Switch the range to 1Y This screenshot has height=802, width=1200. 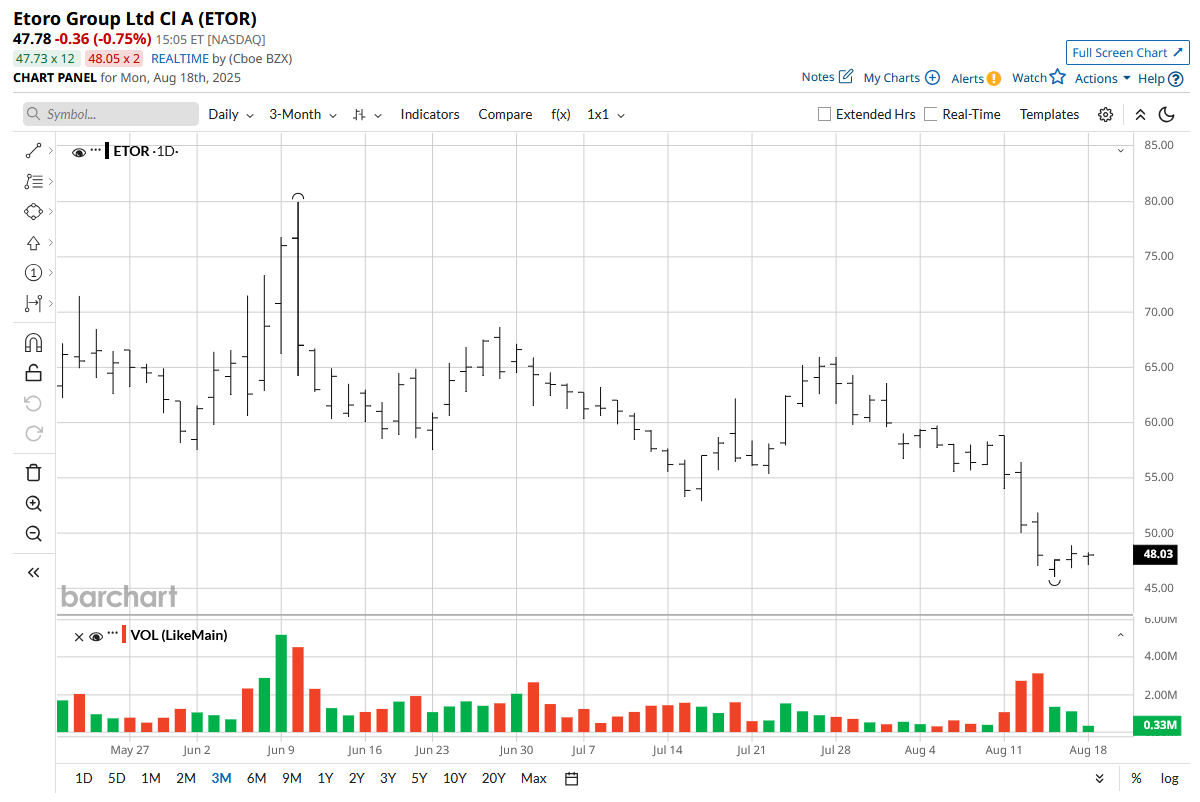click(325, 778)
